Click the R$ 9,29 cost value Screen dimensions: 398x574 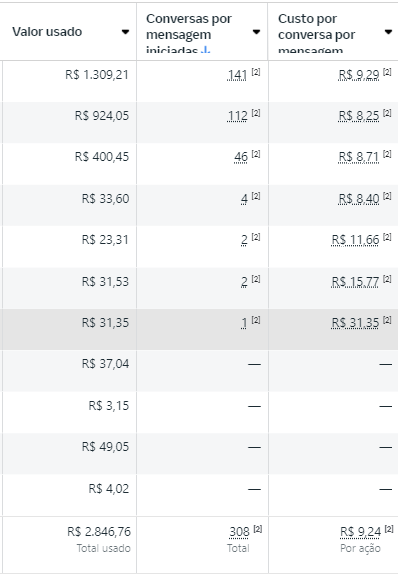(x=359, y=75)
